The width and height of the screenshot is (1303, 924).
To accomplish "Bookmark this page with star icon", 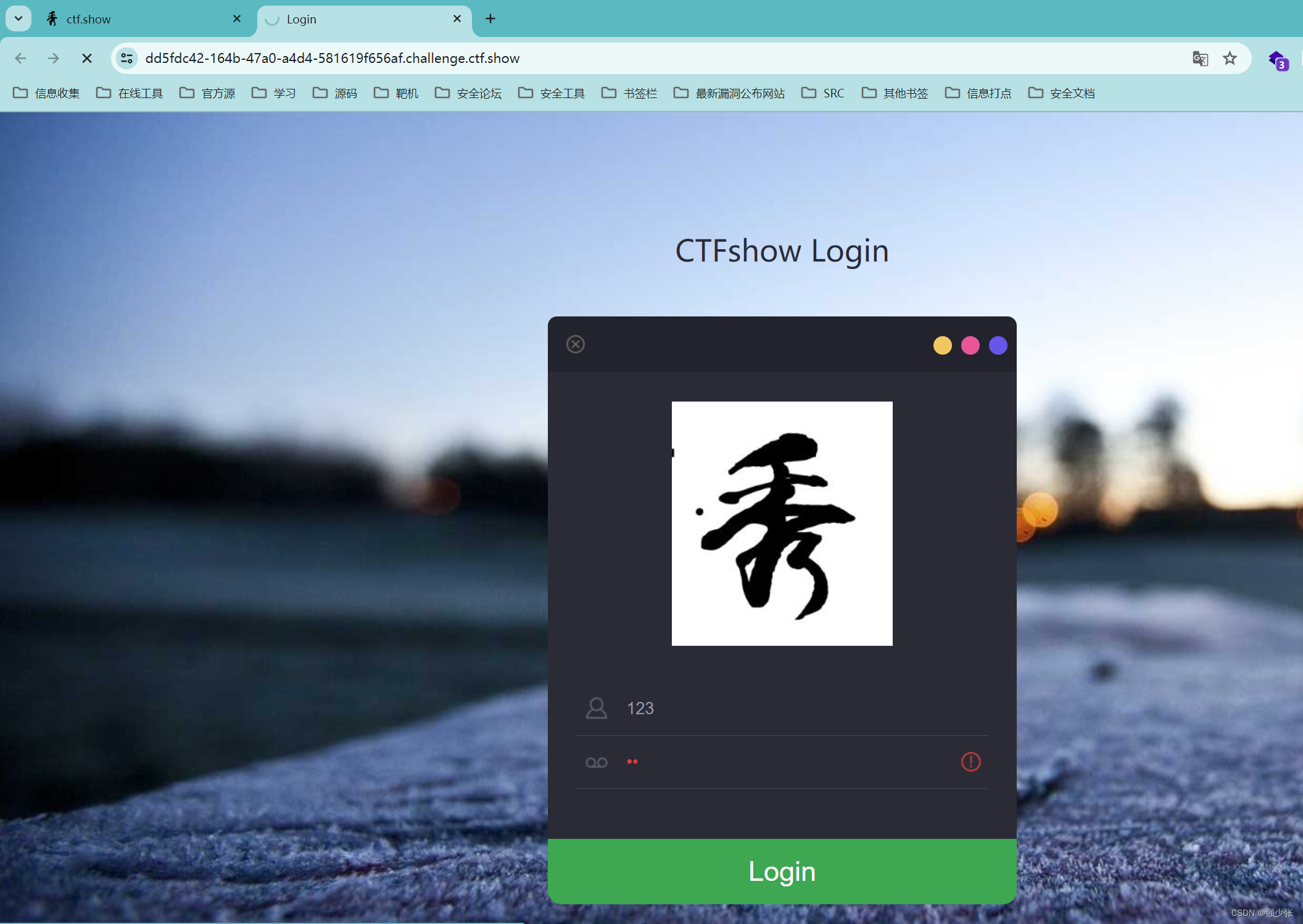I will [1230, 58].
